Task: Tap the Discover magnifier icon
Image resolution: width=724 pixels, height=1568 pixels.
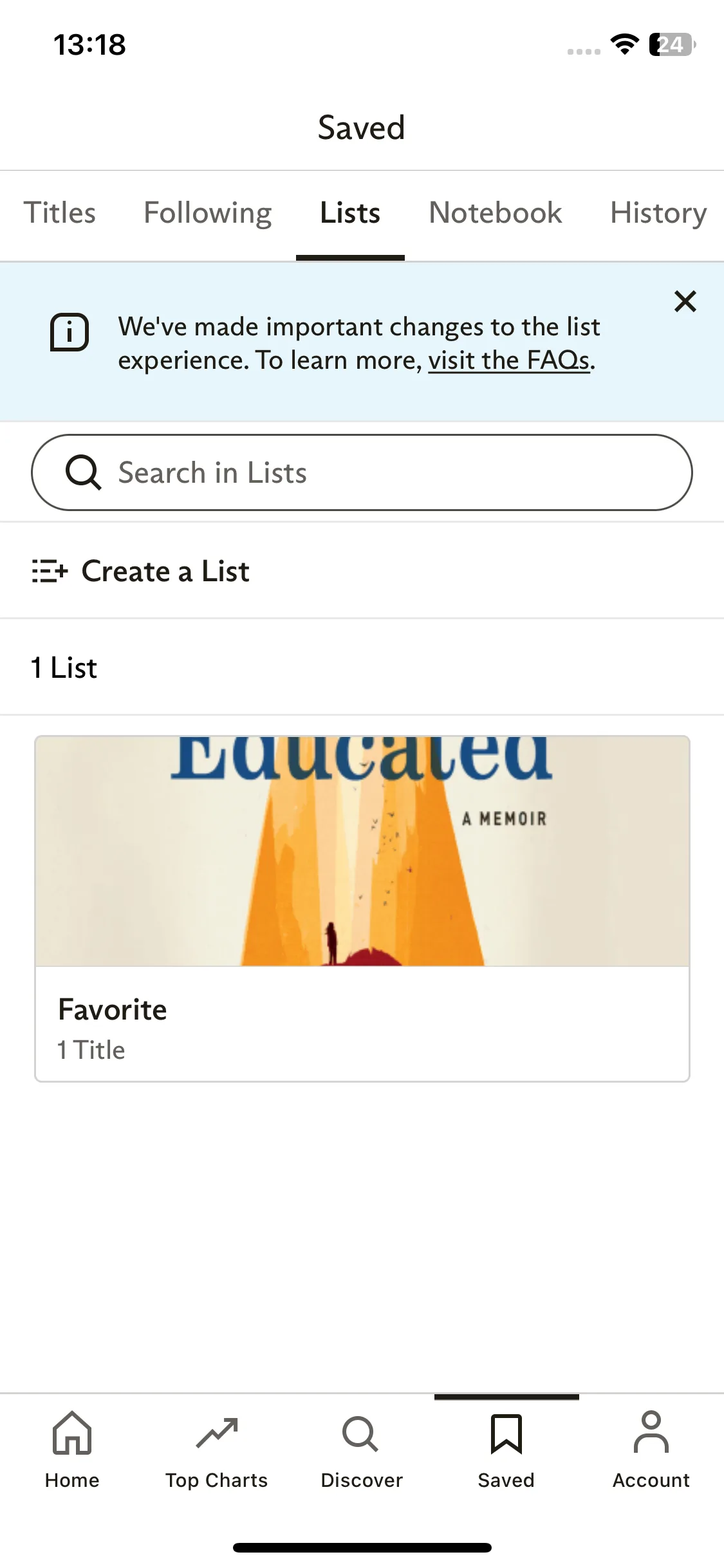Action: pos(360,1434)
